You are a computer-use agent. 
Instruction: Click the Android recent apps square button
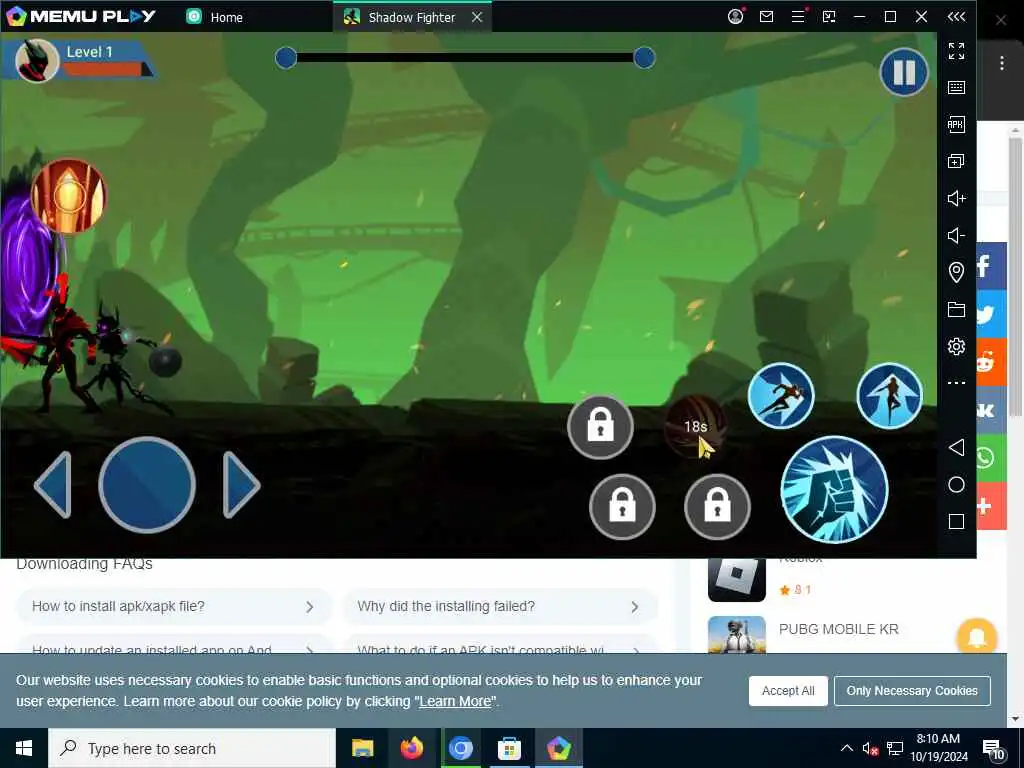coord(956,521)
